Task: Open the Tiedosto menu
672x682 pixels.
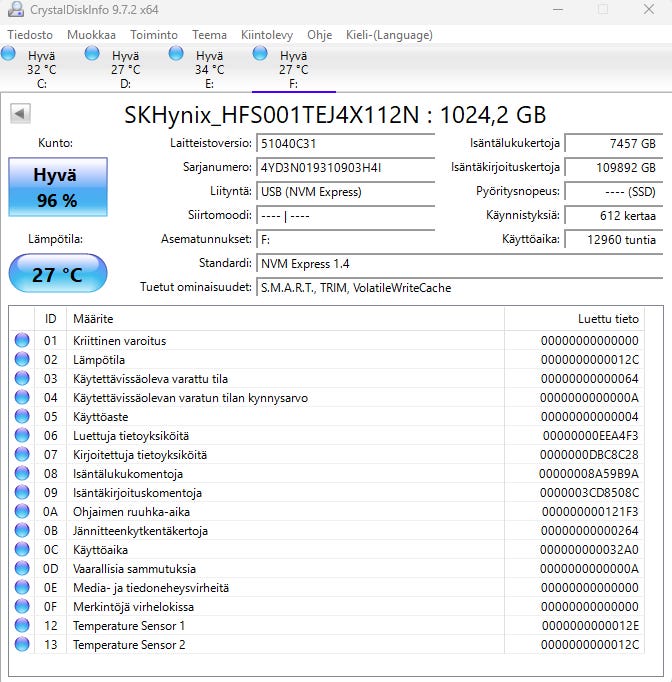Action: point(30,35)
